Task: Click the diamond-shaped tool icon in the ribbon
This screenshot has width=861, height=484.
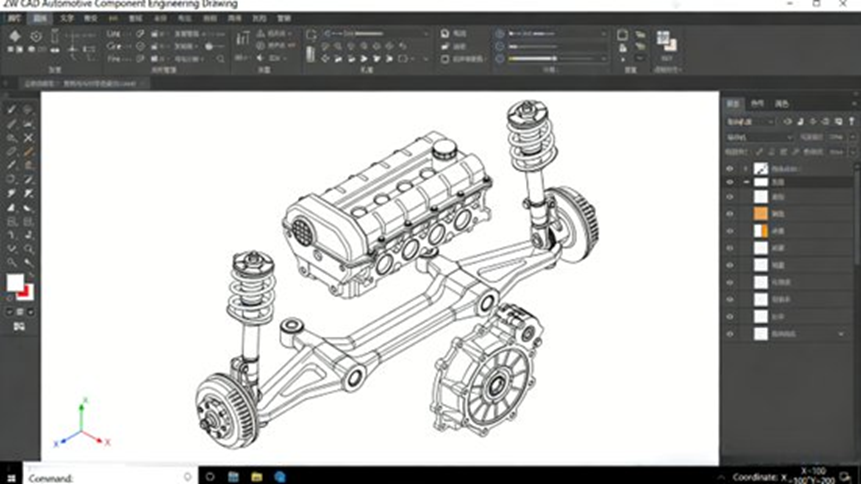Action: click(x=14, y=37)
